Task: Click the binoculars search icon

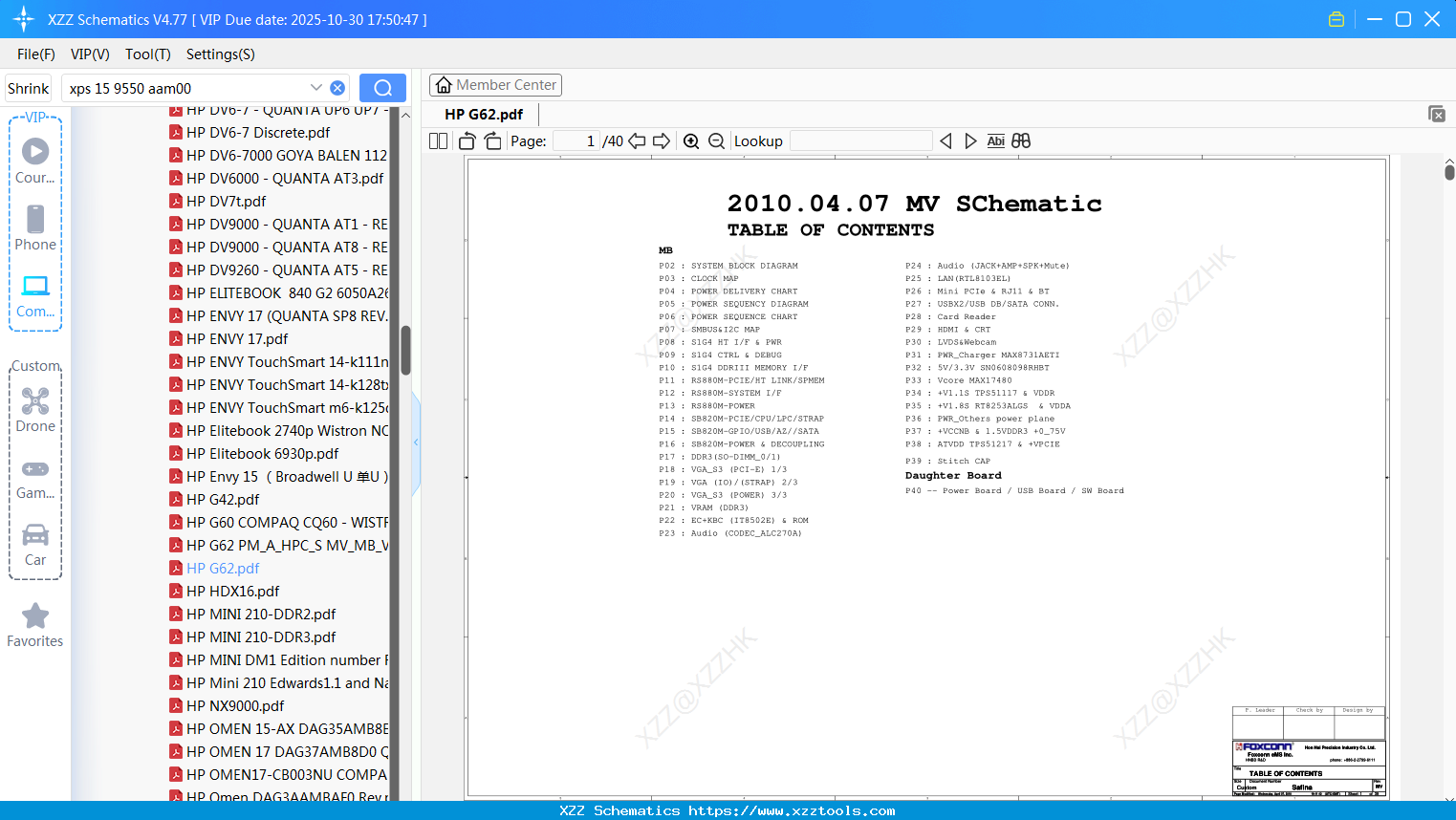Action: 1021,140
